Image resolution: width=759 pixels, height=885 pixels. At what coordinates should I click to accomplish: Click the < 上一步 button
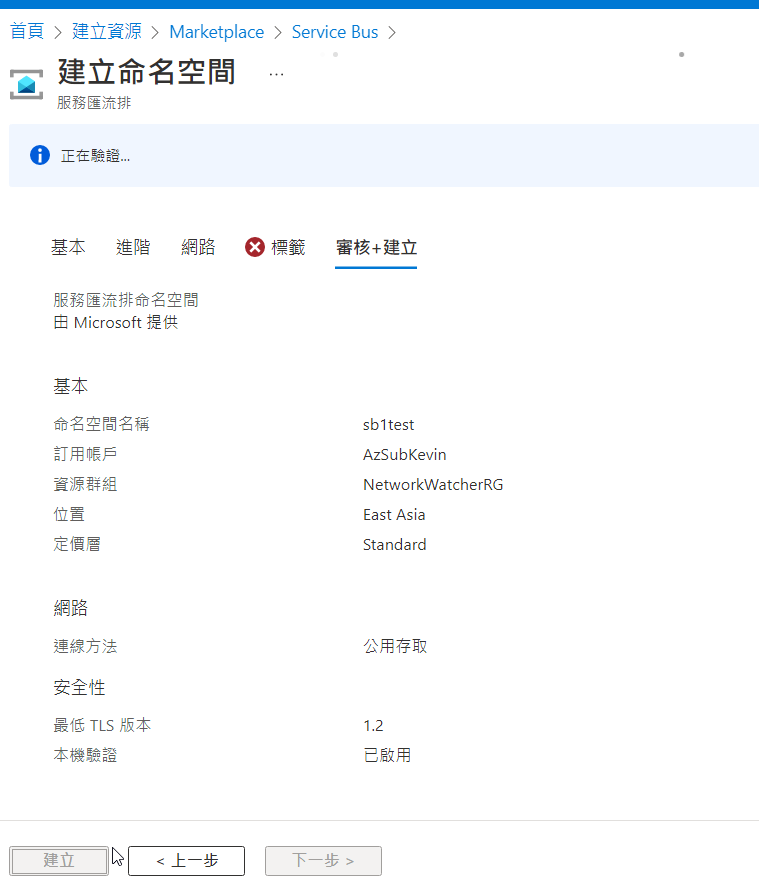[x=186, y=861]
